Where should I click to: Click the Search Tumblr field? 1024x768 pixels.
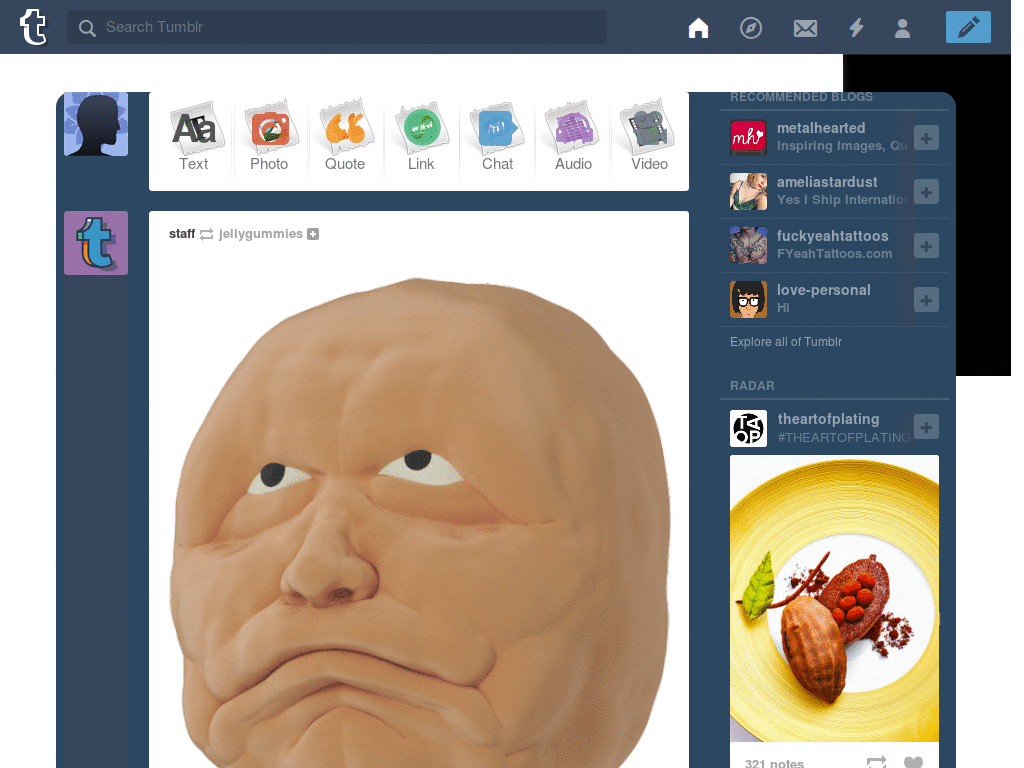(337, 27)
